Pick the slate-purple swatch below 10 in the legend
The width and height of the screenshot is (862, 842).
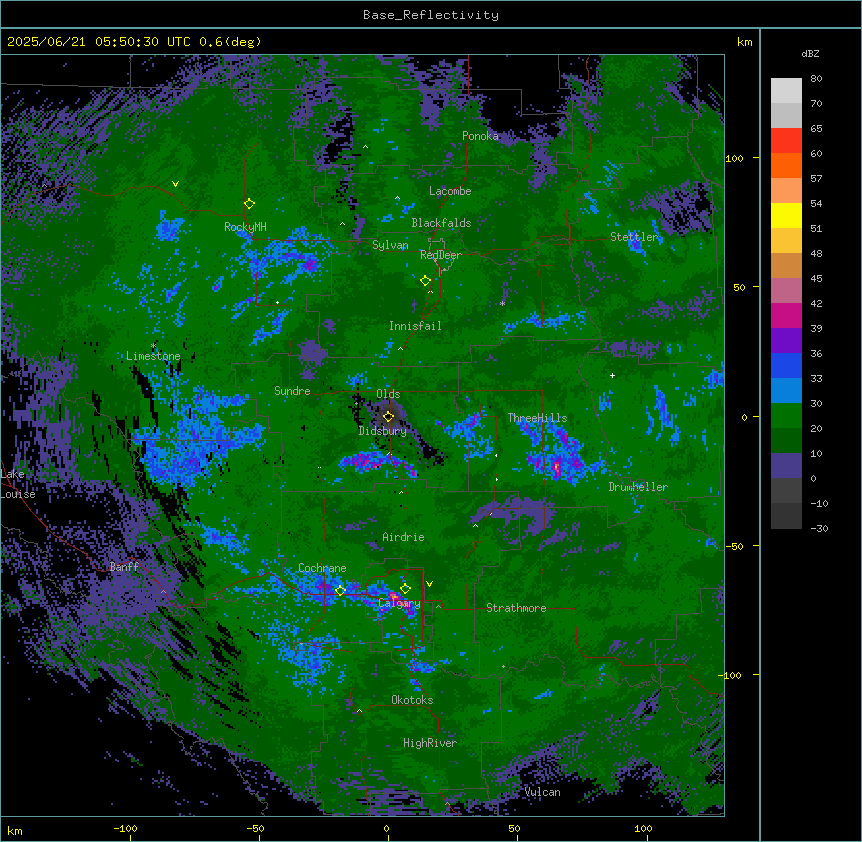786,466
